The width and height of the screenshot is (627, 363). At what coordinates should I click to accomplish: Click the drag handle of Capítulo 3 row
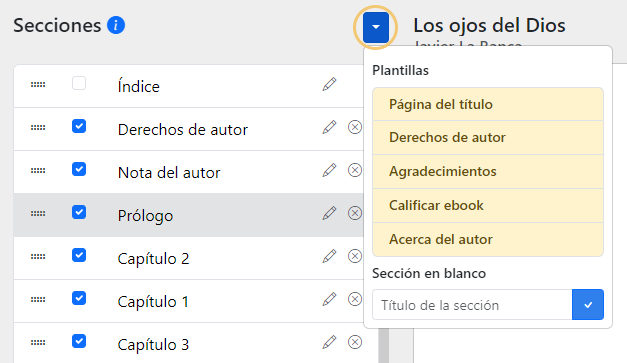coord(38,343)
